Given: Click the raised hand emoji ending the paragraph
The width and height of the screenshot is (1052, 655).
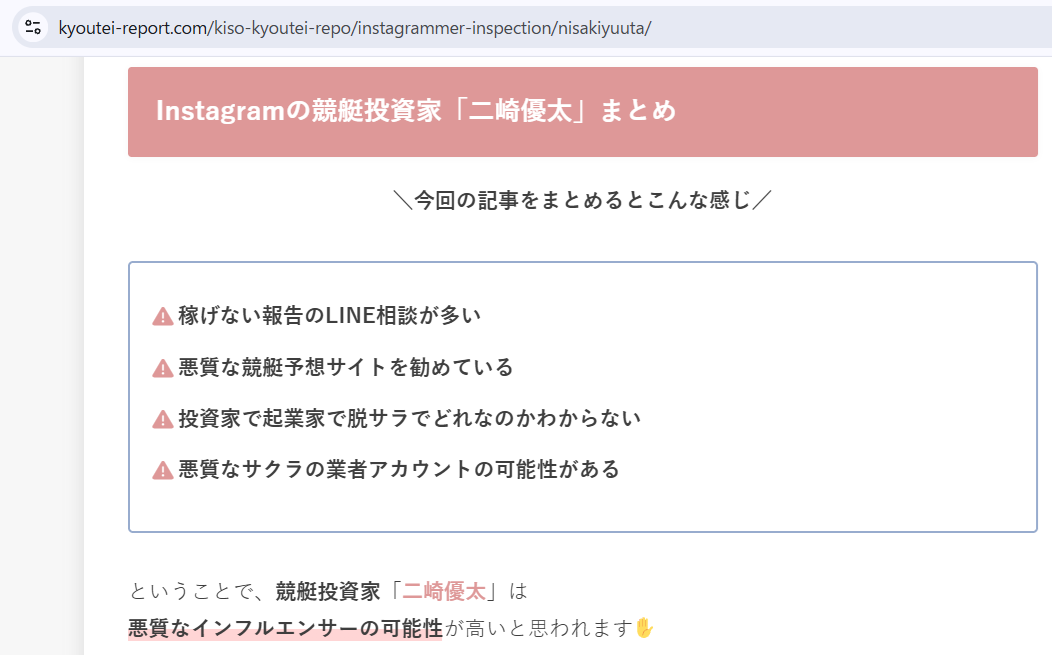Looking at the screenshot, I should tap(645, 628).
